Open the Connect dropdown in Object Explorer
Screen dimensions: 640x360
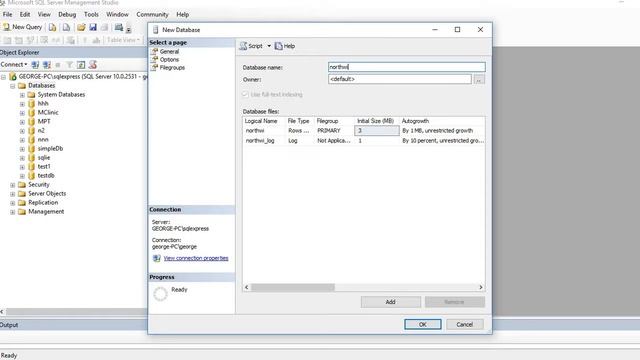pos(14,64)
